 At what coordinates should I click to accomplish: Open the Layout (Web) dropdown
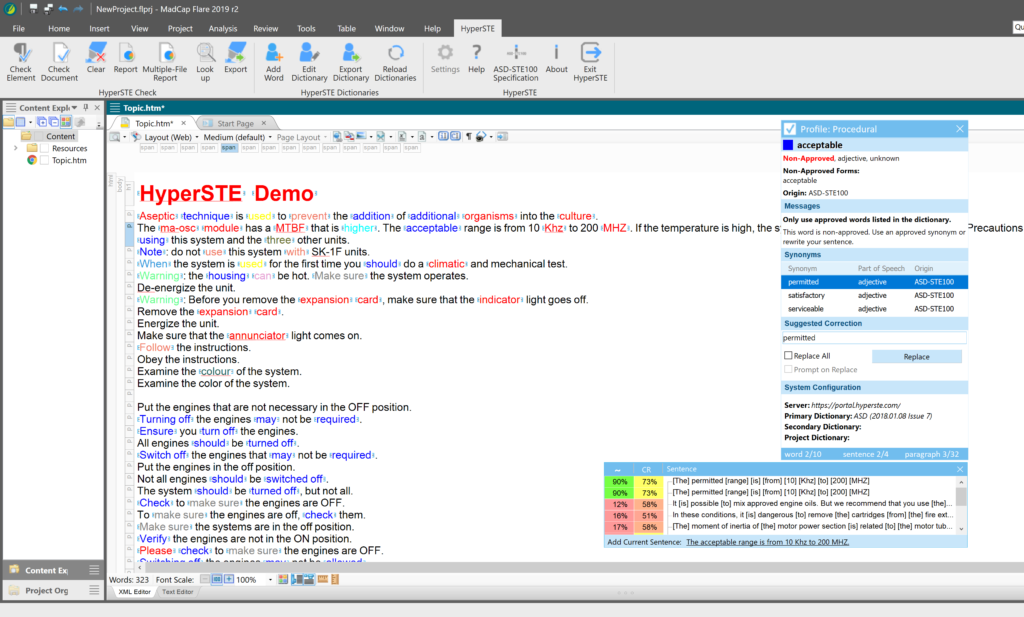[x=168, y=137]
